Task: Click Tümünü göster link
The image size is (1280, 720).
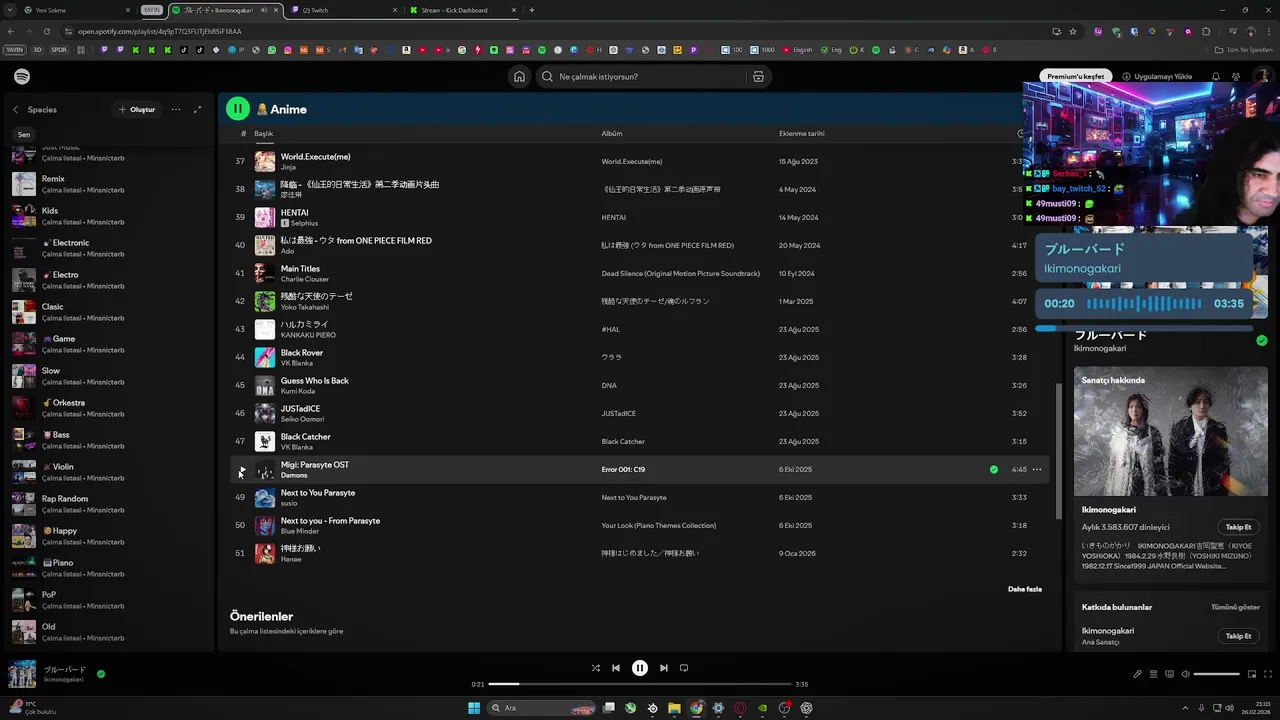Action: (x=1235, y=607)
